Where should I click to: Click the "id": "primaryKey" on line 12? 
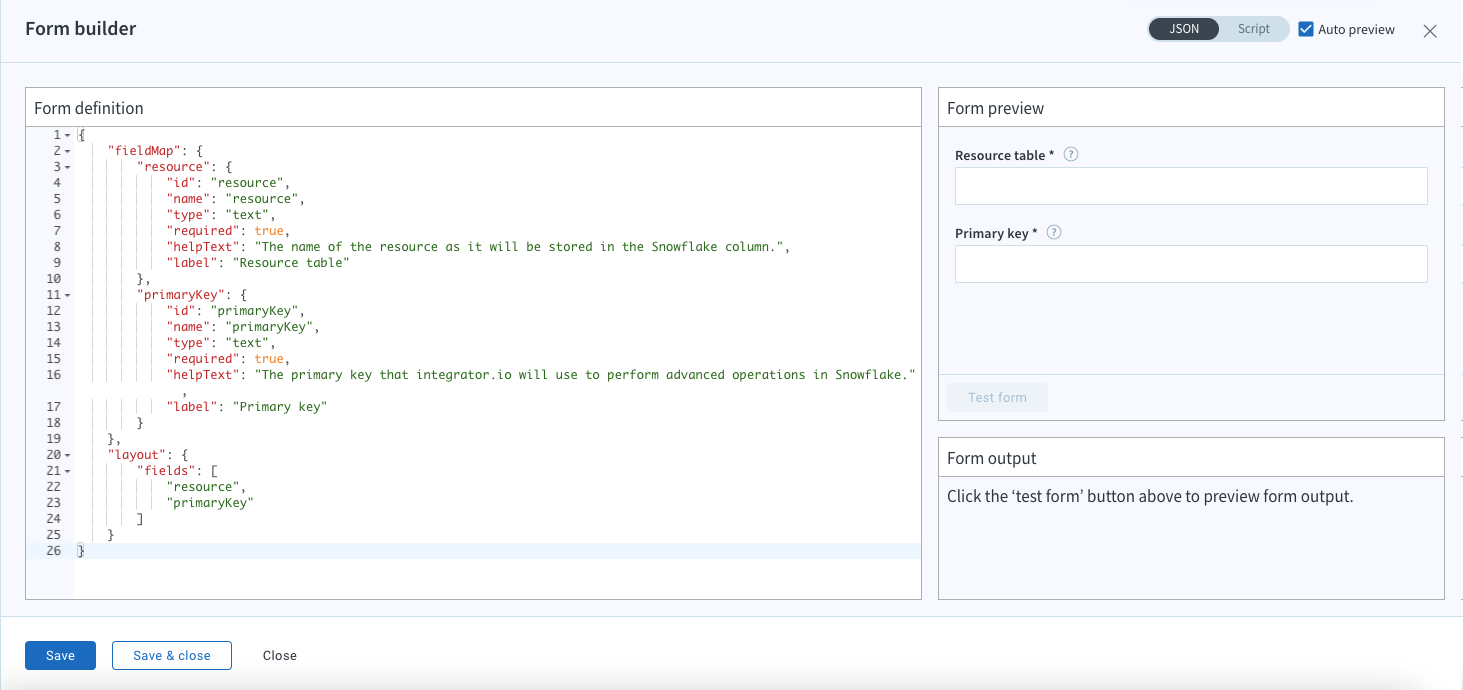click(235, 311)
